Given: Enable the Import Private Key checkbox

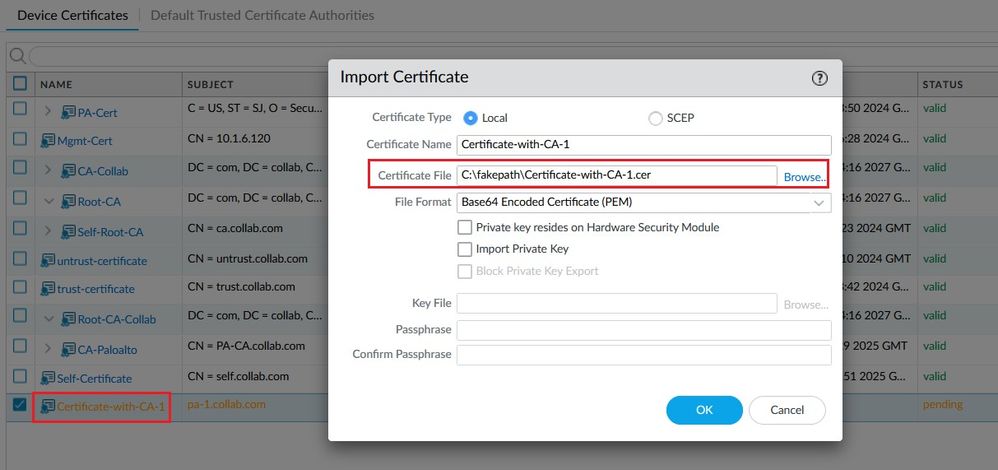Looking at the screenshot, I should pos(465,249).
